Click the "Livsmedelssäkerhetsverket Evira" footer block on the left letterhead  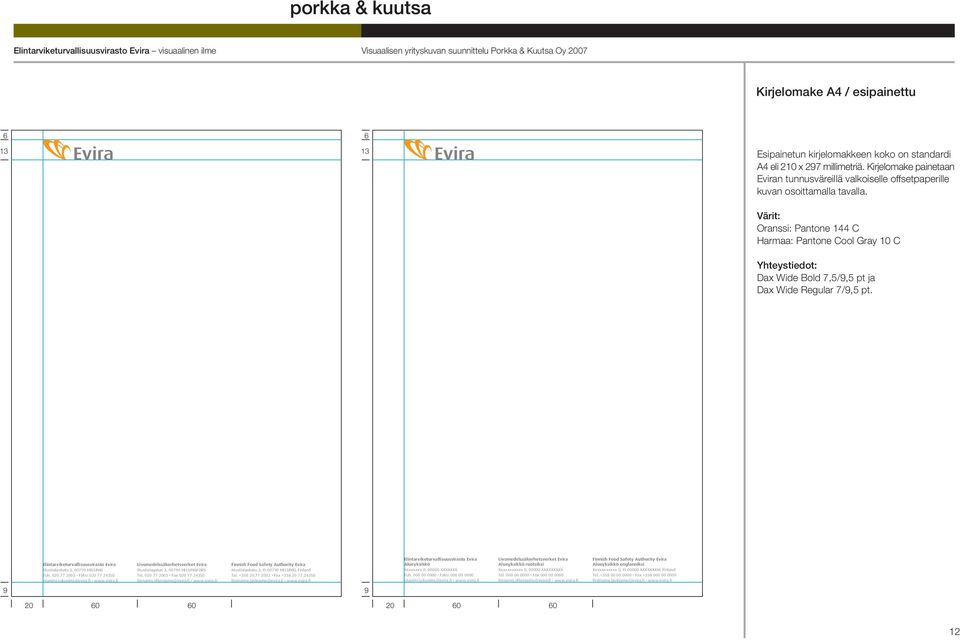point(177,572)
